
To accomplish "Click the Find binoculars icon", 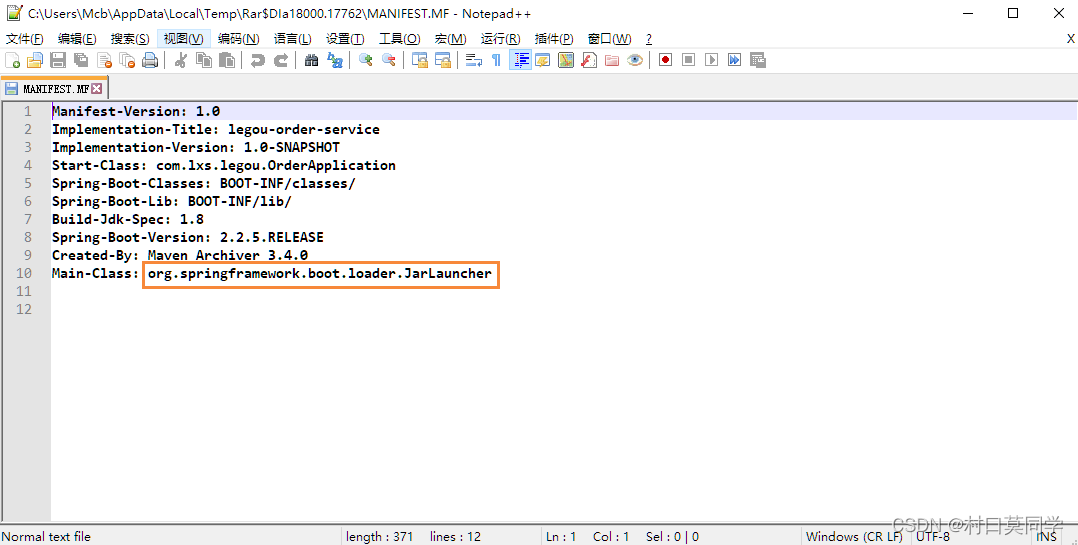I will point(311,60).
